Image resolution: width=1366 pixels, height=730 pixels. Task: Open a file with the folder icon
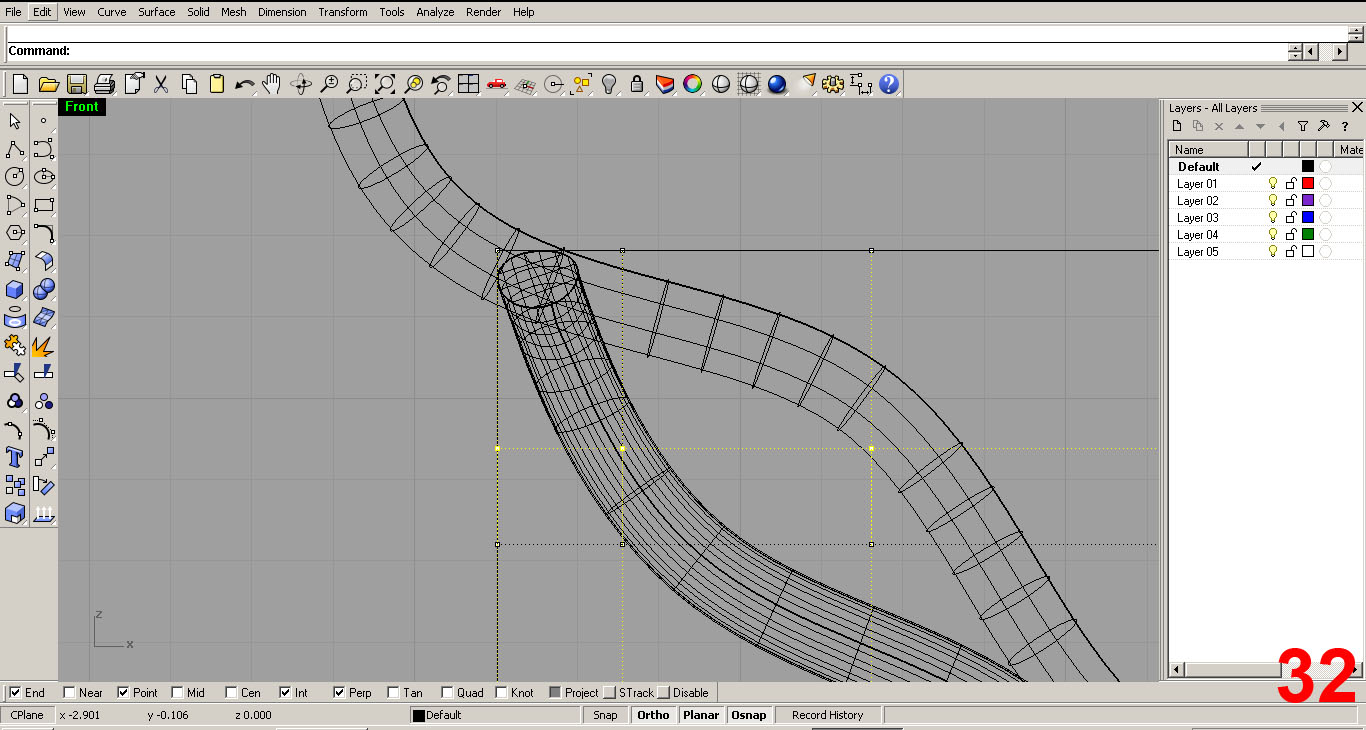(49, 85)
